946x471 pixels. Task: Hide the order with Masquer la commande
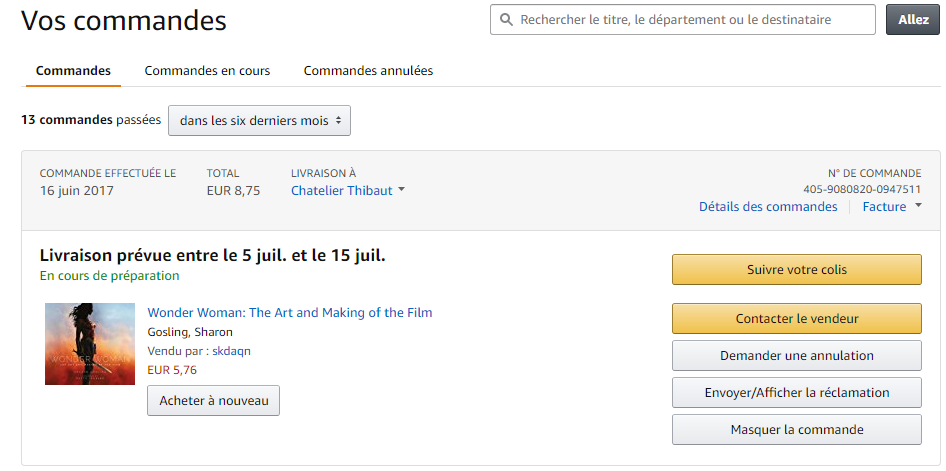click(x=796, y=430)
